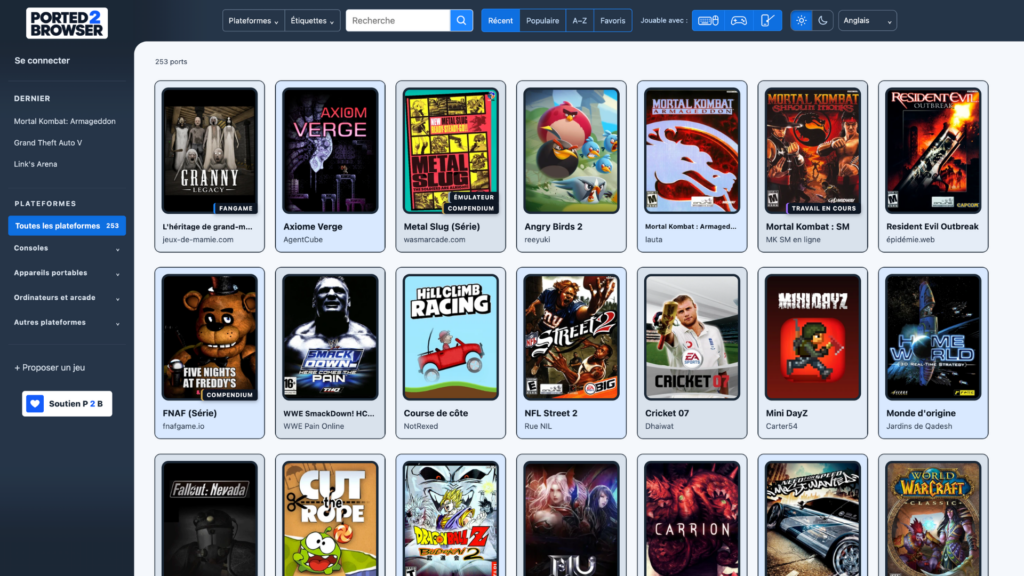Image resolution: width=1024 pixels, height=576 pixels.
Task: Click 'Jardins de Qadesh' author text
Action: [x=919, y=426]
